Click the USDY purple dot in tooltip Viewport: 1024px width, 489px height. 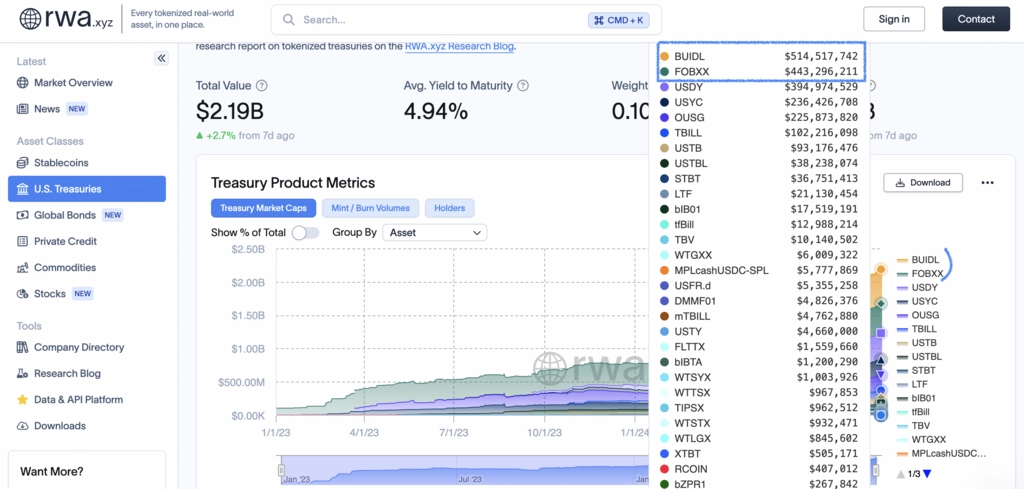[x=664, y=87]
